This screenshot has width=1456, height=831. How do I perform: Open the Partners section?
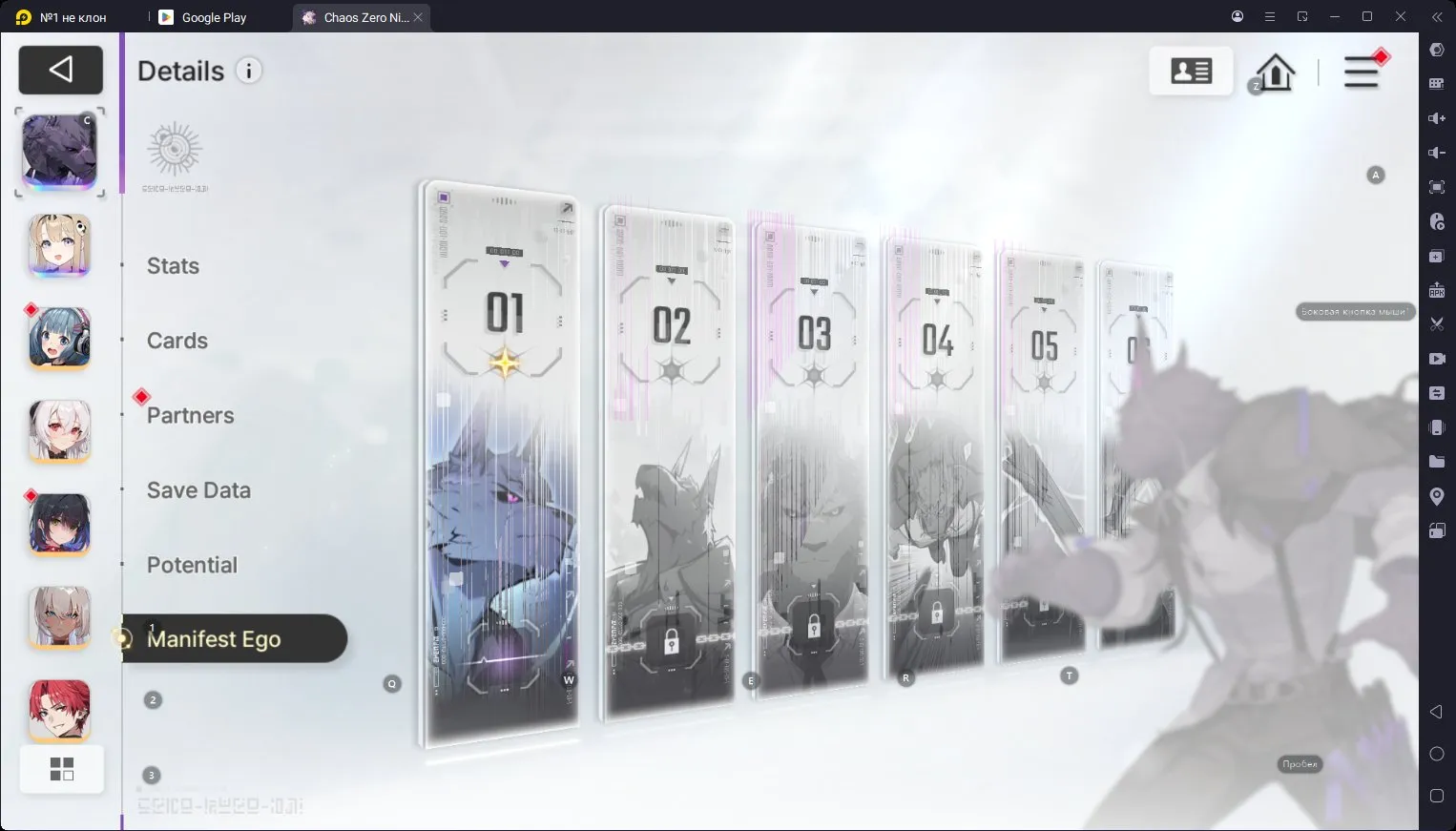tap(191, 415)
